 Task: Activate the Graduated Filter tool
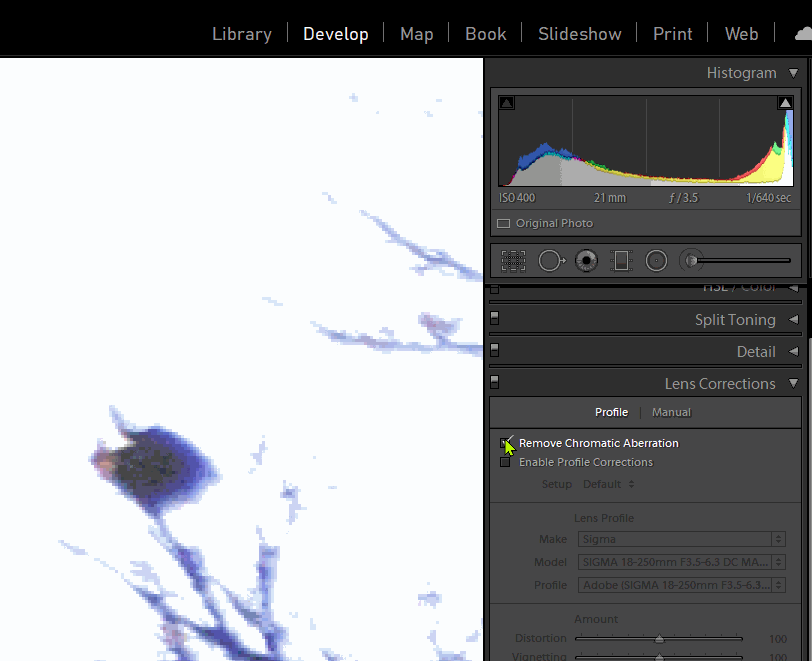pyautogui.click(x=621, y=260)
